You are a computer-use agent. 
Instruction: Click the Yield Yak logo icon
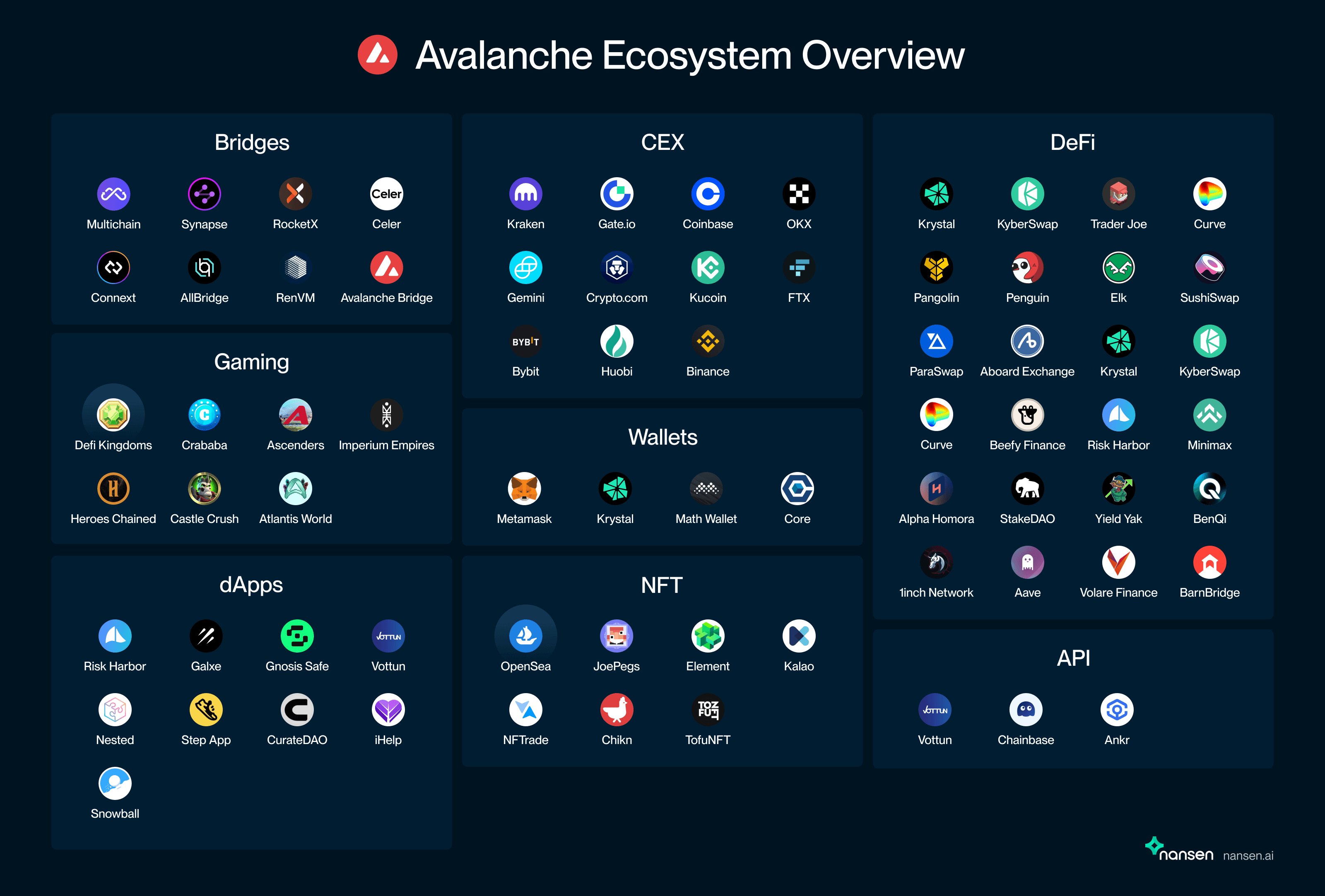pyautogui.click(x=1119, y=489)
